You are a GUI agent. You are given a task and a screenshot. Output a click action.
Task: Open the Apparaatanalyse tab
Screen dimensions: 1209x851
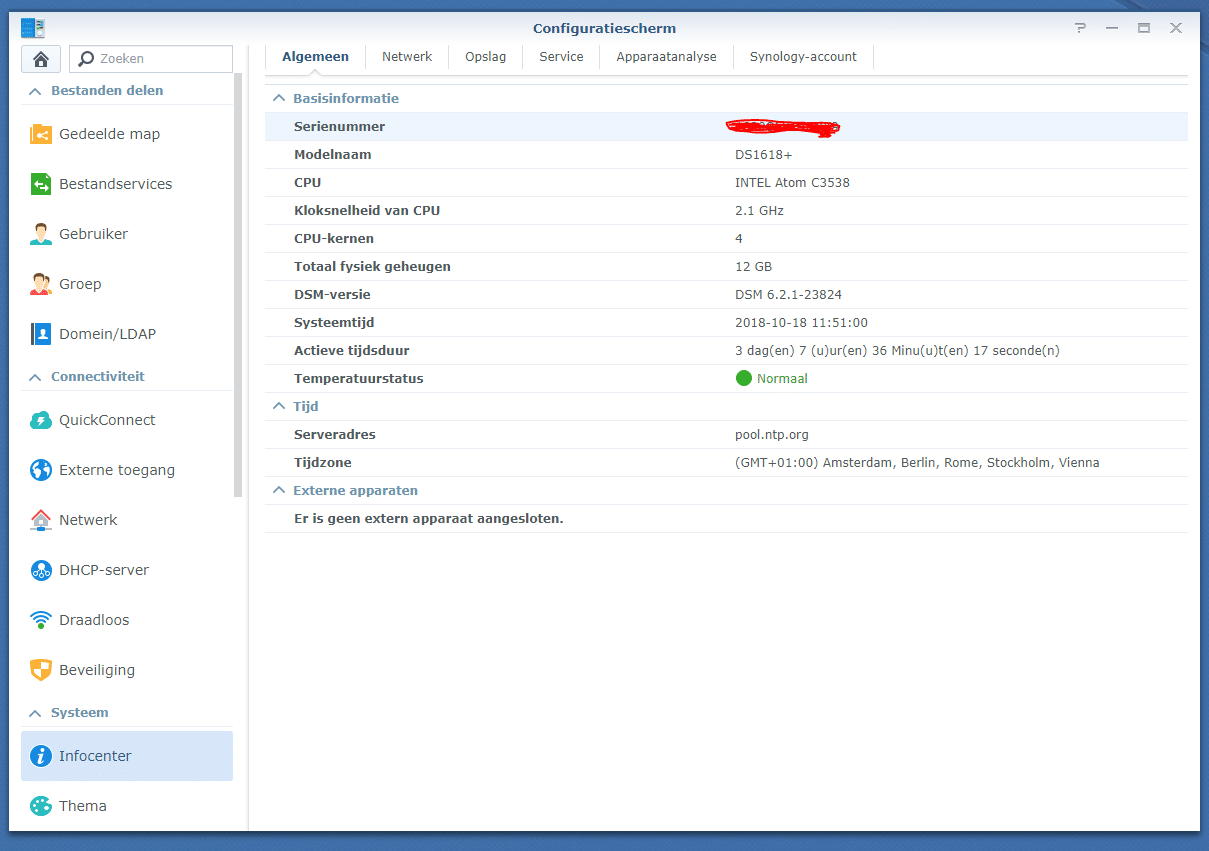click(666, 57)
